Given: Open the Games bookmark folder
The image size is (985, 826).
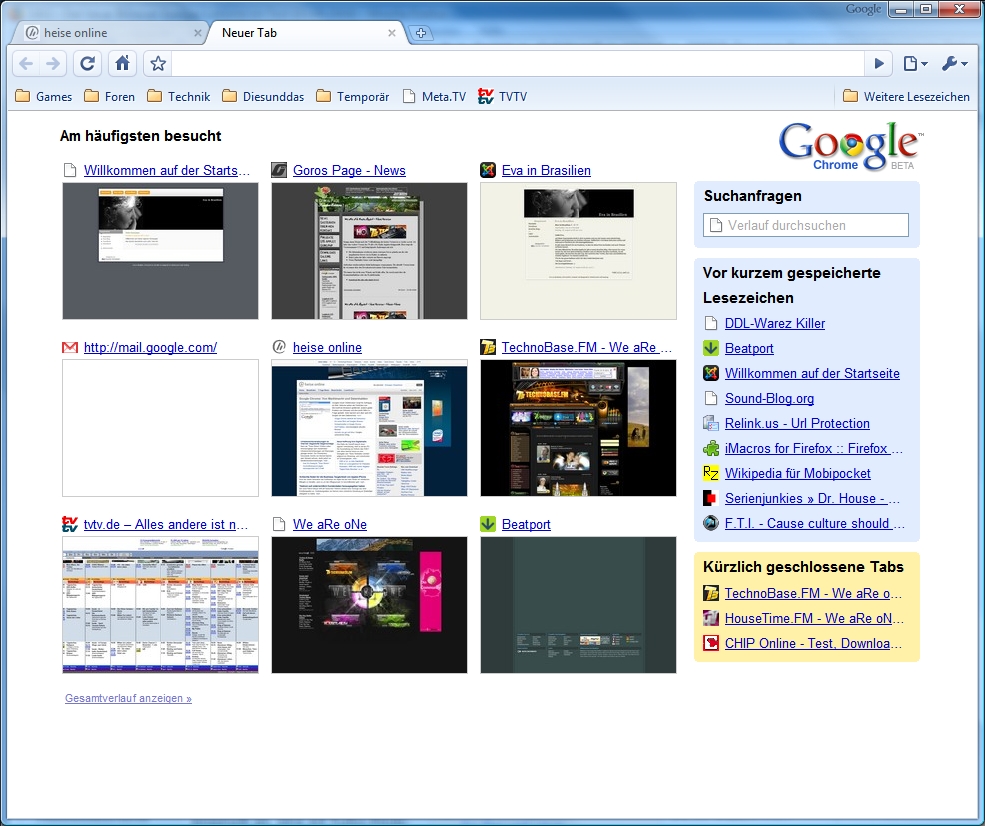Looking at the screenshot, I should (44, 97).
